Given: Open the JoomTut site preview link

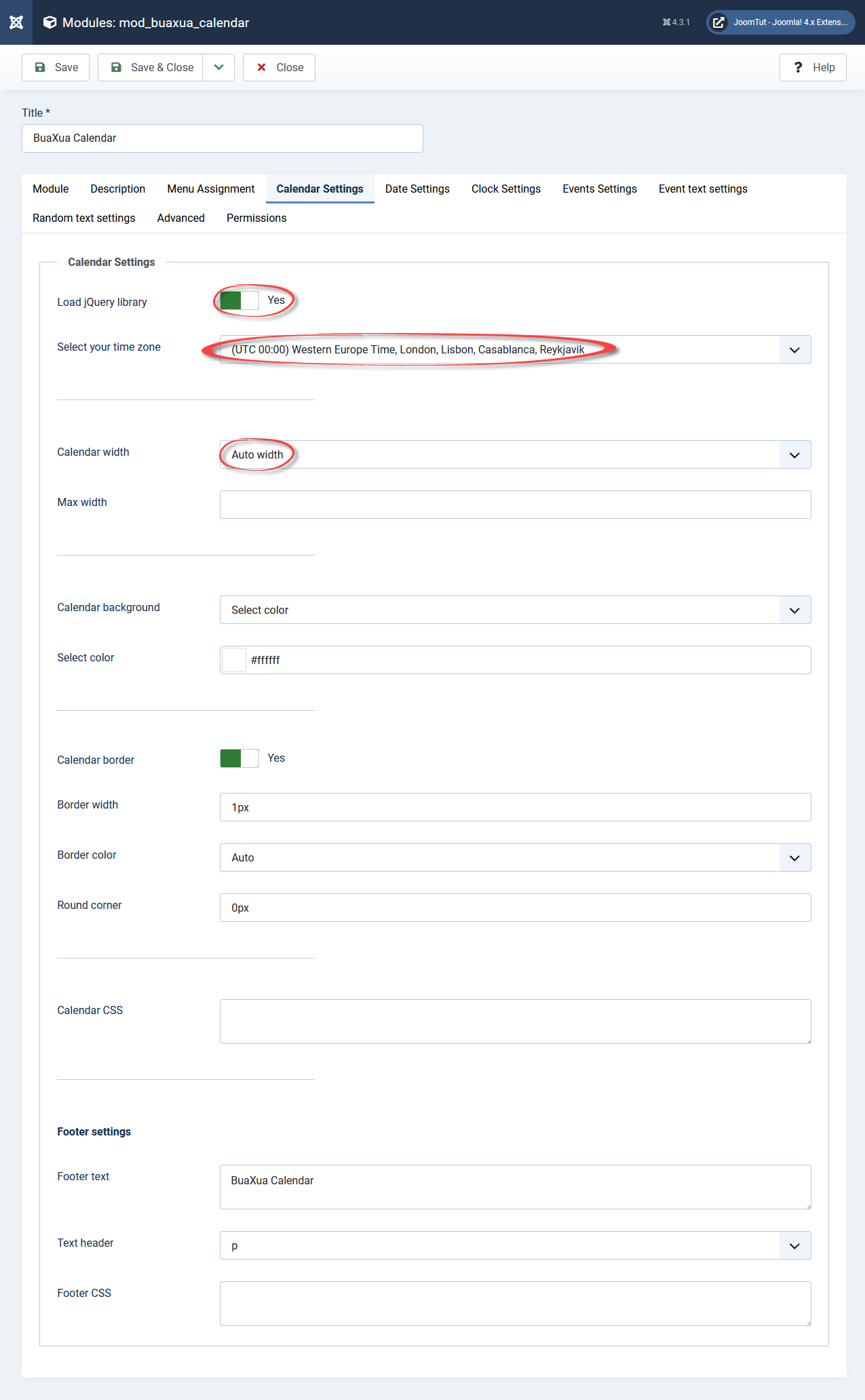Looking at the screenshot, I should pos(781,22).
